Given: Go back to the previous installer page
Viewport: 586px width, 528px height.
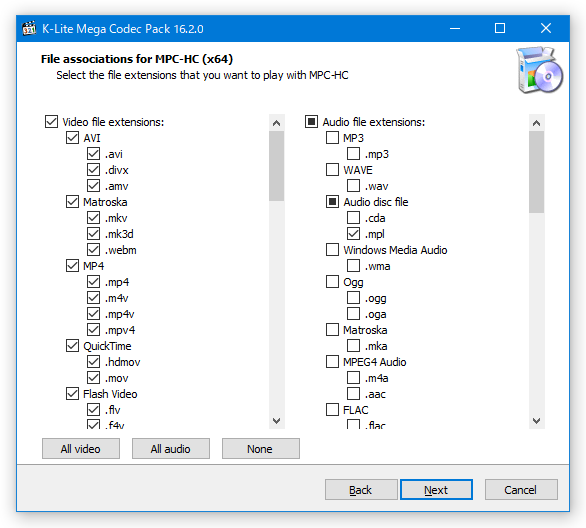Looking at the screenshot, I should coord(361,490).
